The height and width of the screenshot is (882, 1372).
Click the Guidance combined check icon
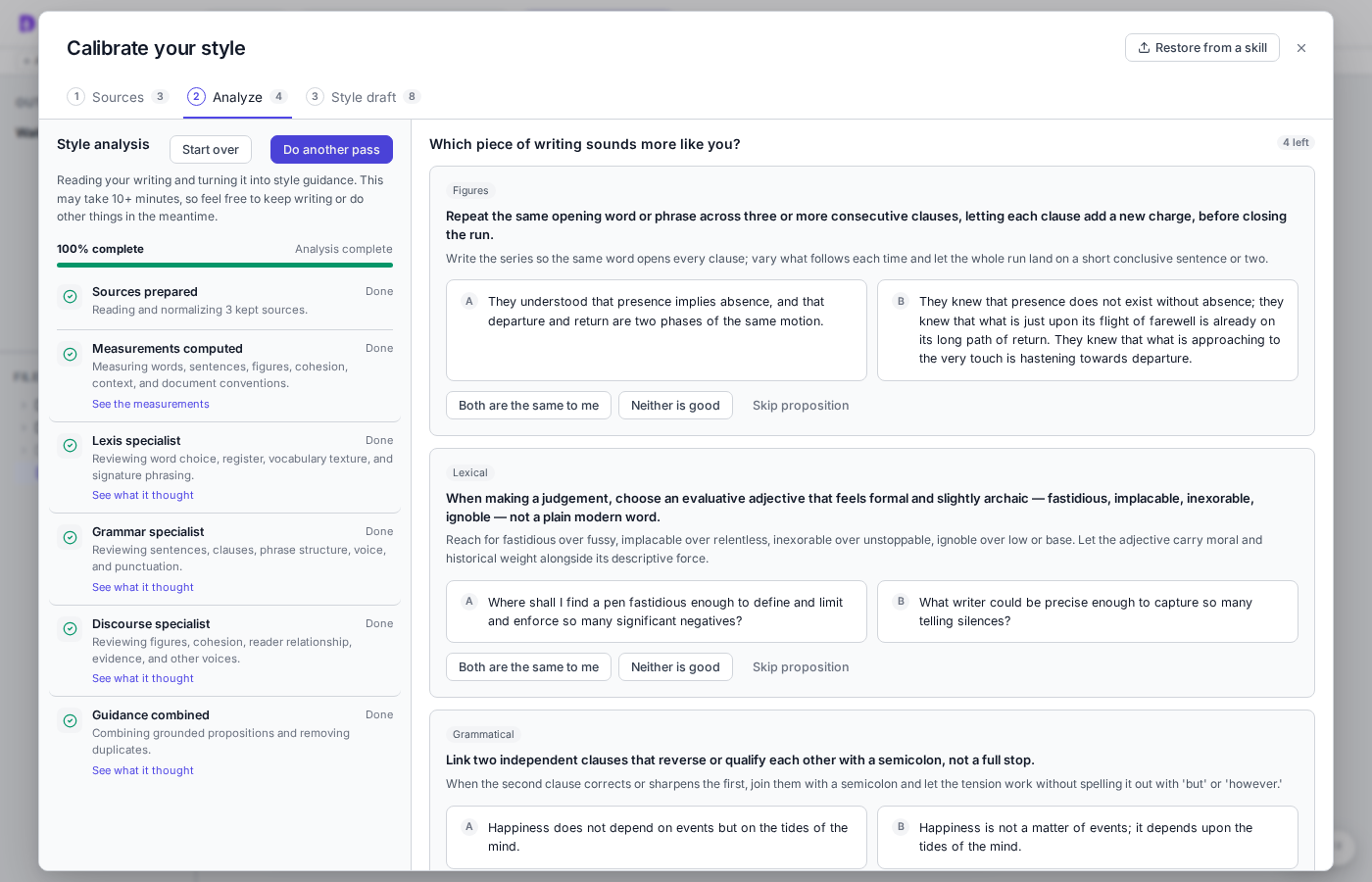pos(71,720)
